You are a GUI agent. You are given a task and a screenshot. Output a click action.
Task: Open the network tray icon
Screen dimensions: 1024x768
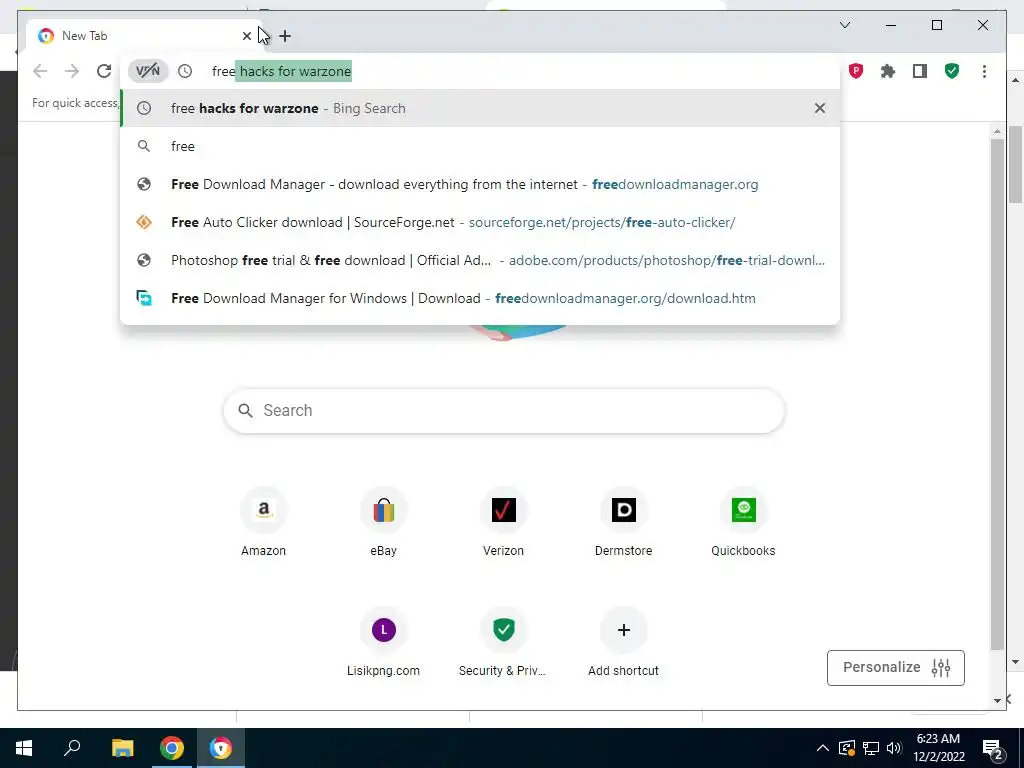click(x=871, y=748)
